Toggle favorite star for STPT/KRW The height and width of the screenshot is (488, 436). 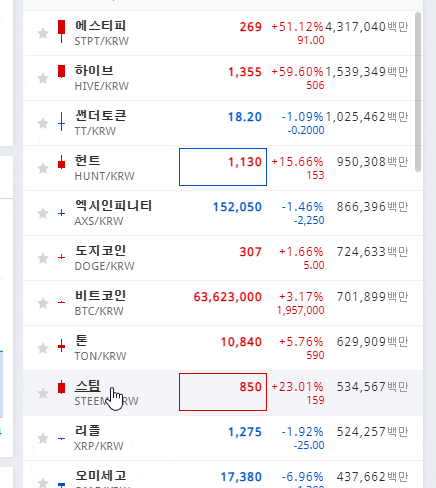tap(43, 33)
